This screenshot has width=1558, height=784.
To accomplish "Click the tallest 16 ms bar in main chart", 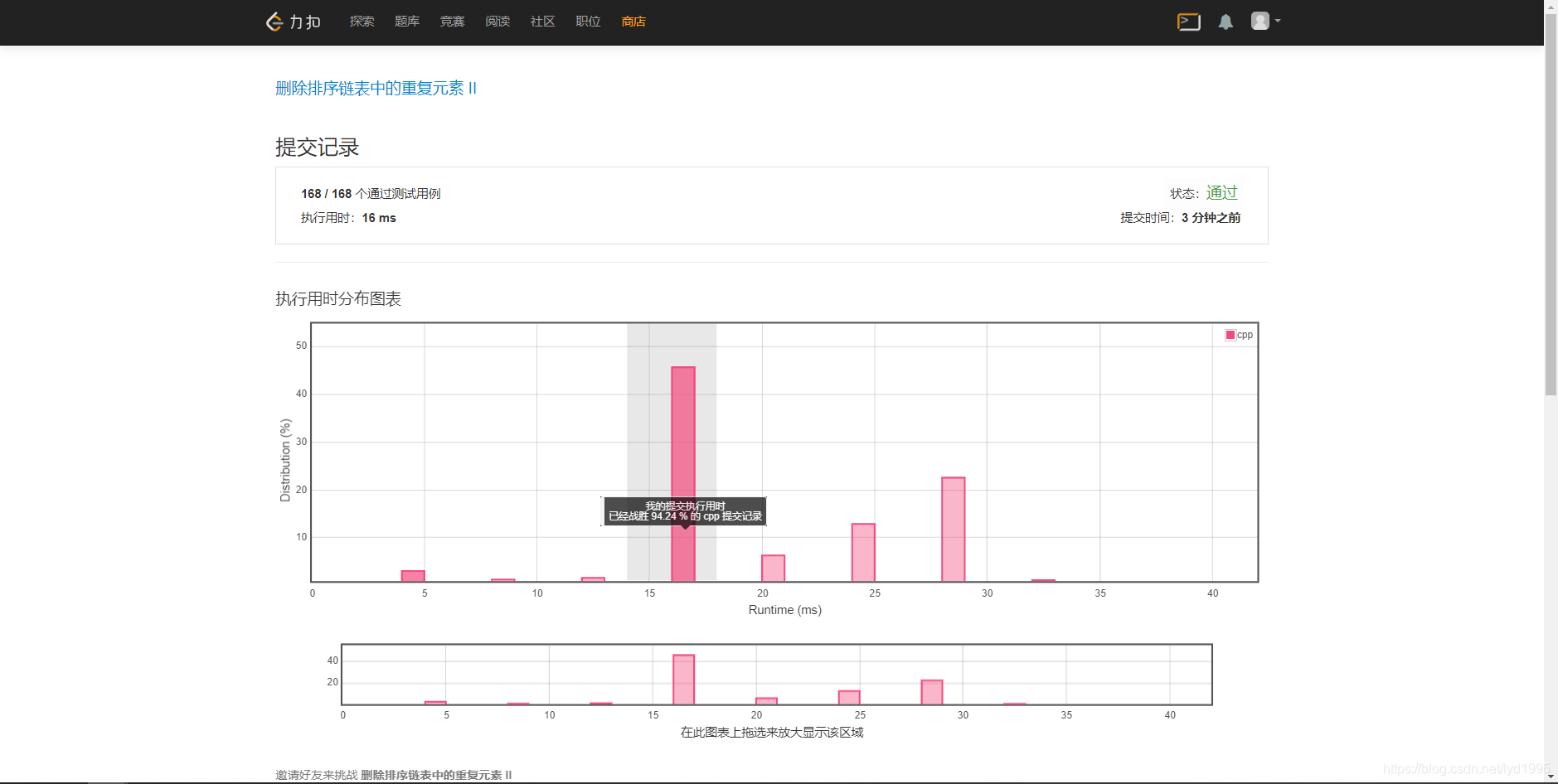I will tap(683, 474).
